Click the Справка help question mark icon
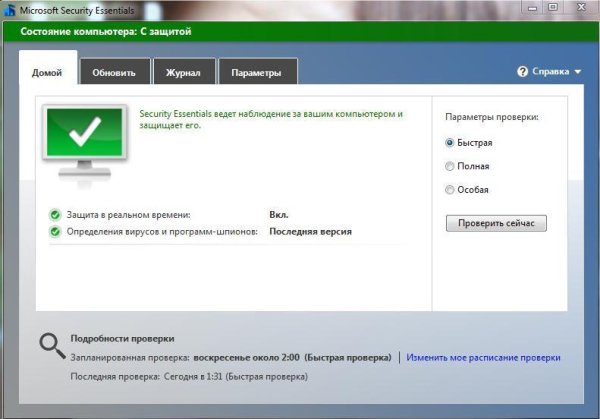This screenshot has width=600, height=419. click(x=522, y=71)
